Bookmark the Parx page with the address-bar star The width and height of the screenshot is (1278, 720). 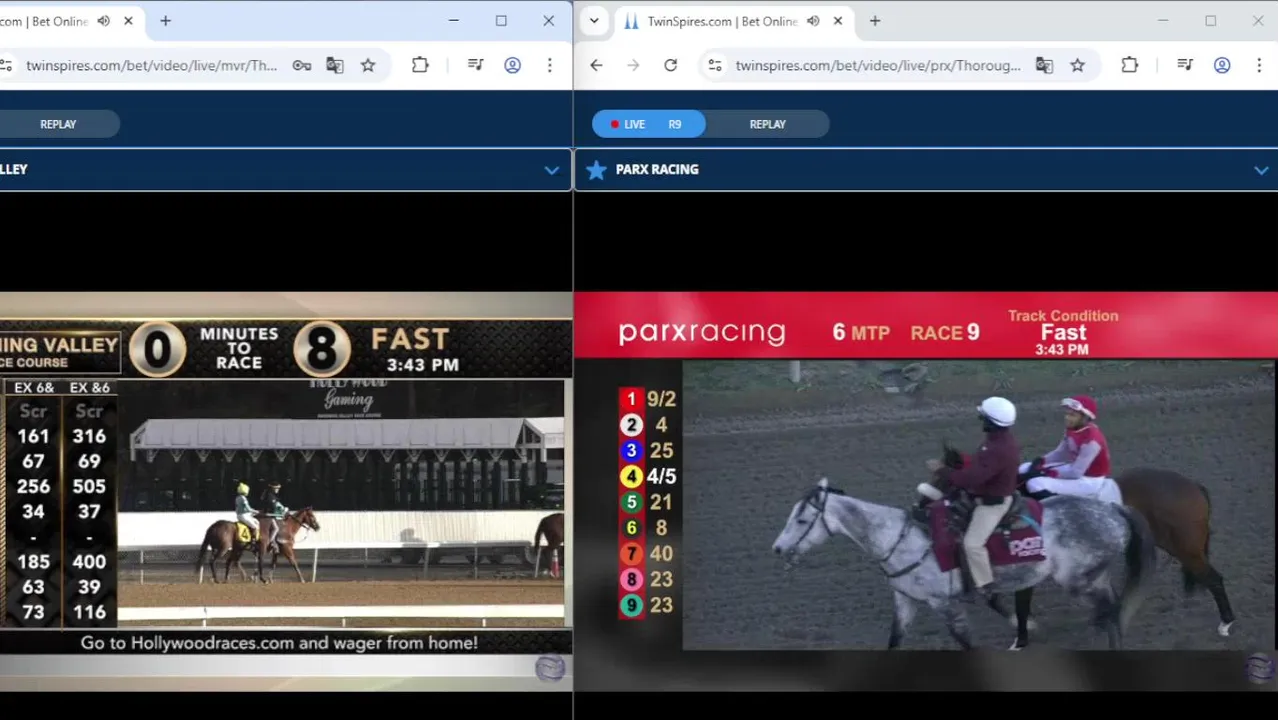click(1077, 65)
